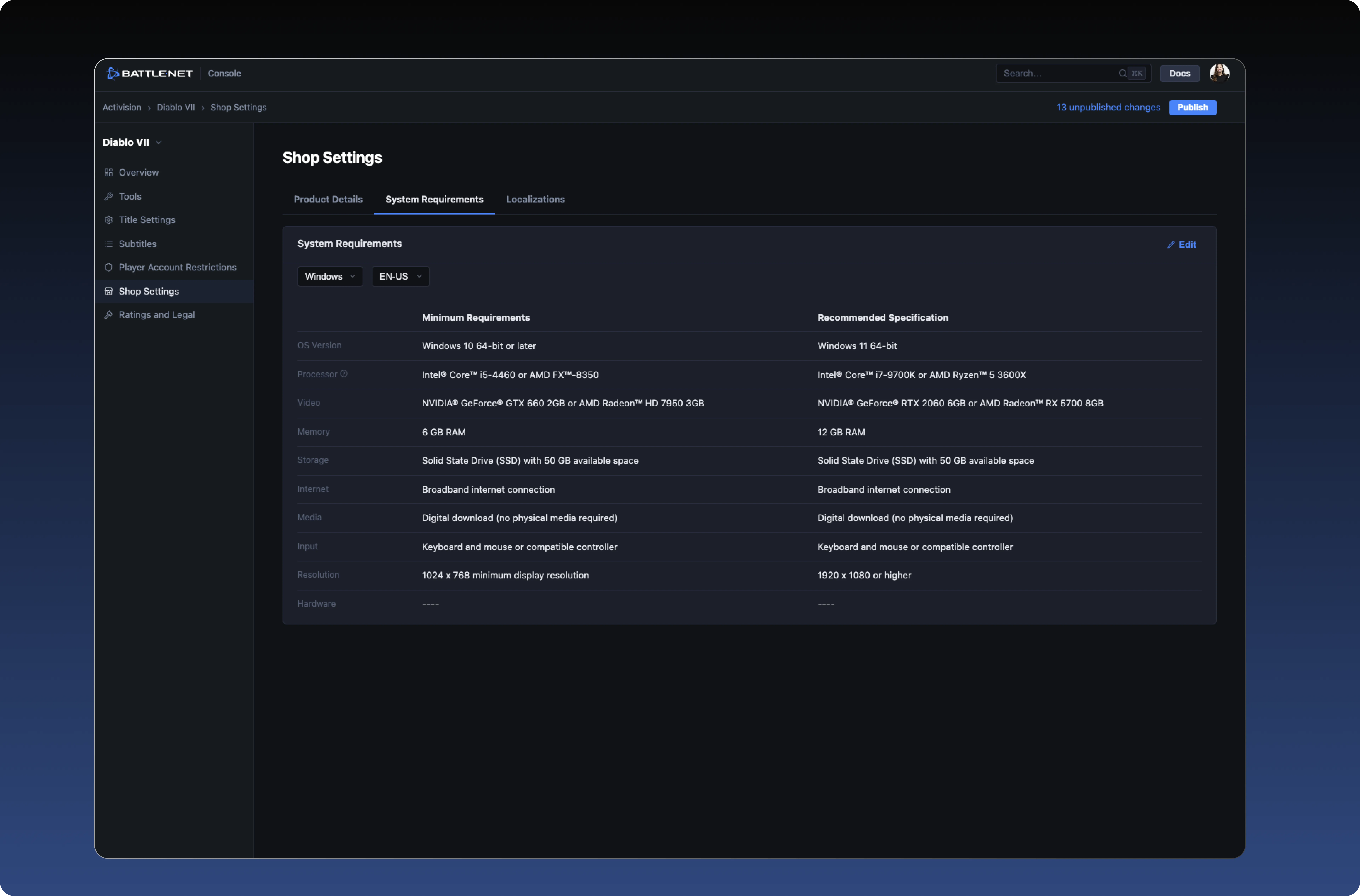This screenshot has height=896, width=1360.
Task: Click the Memory row label
Action: pyautogui.click(x=313, y=432)
